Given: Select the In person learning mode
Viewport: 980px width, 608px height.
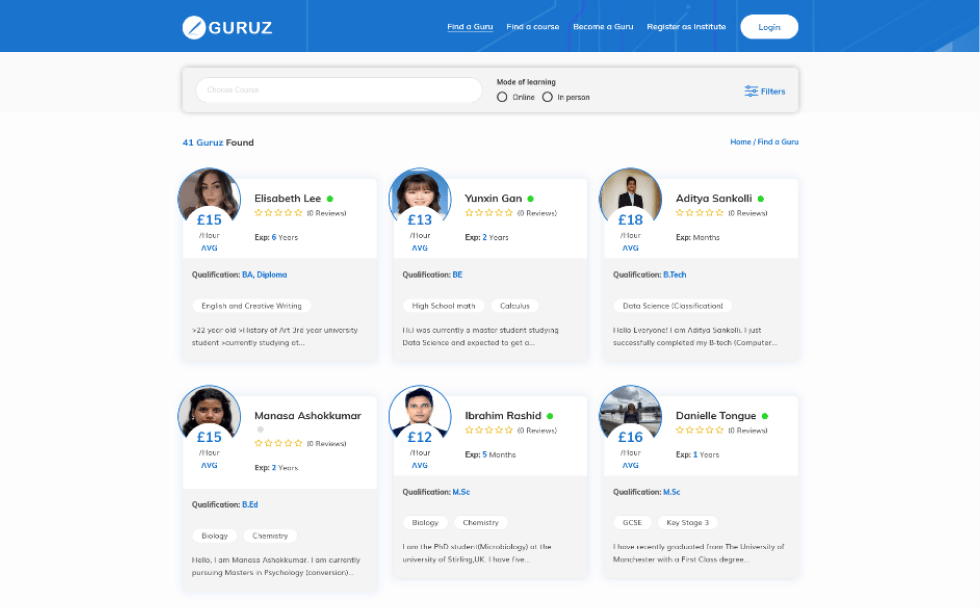Looking at the screenshot, I should click(547, 97).
